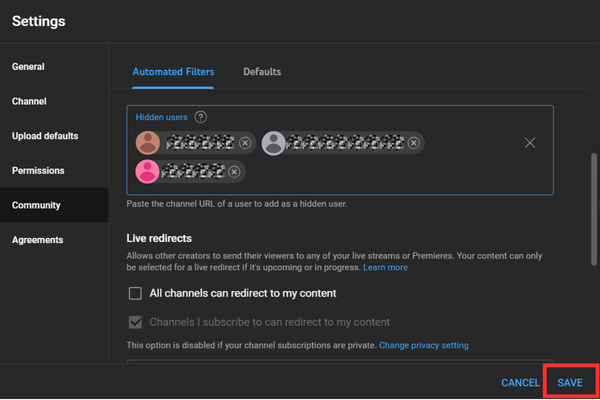Clear all hidden users with the large X
600x400 pixels.
(x=530, y=143)
